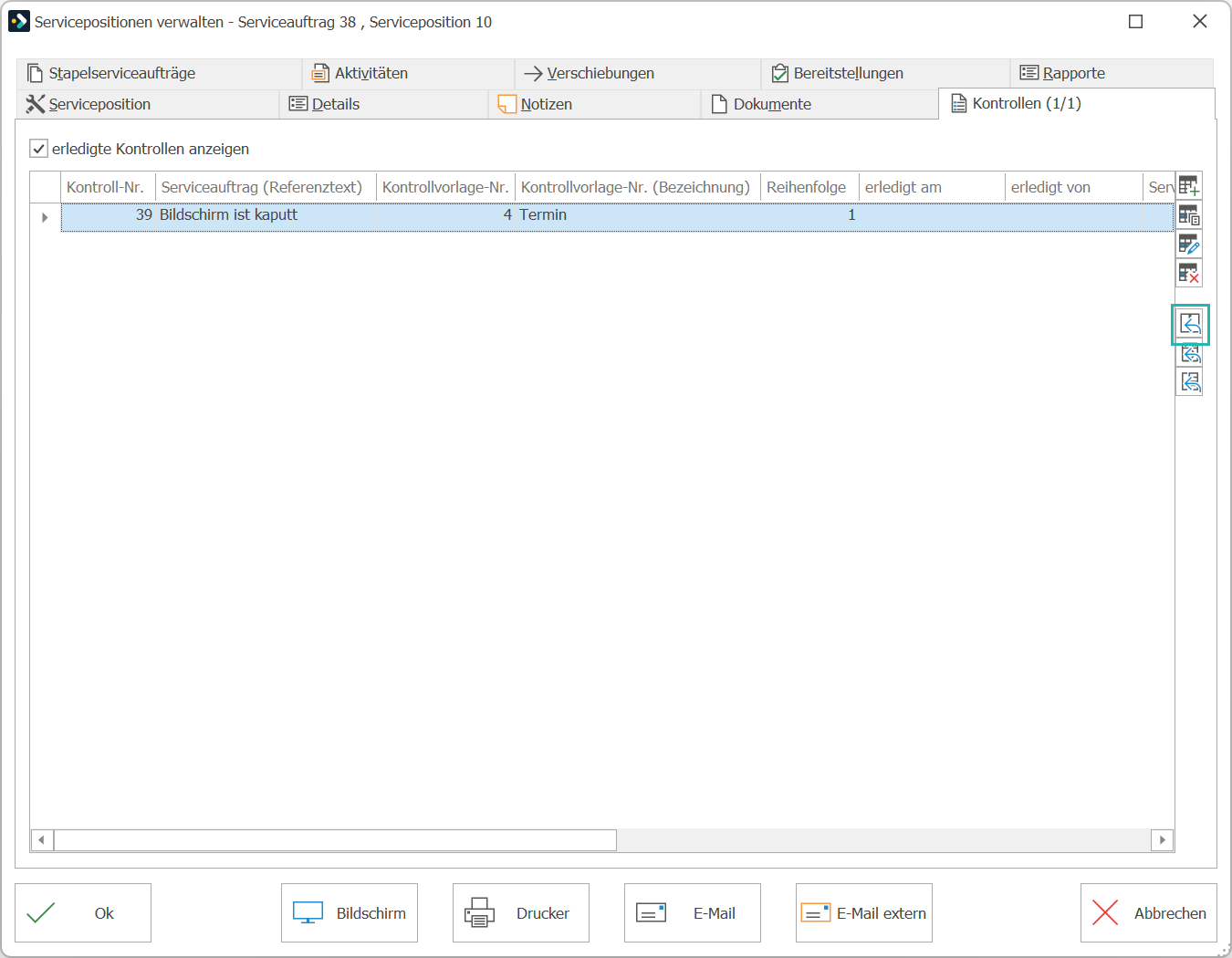Sort by the Reihenfolge column header

click(809, 187)
